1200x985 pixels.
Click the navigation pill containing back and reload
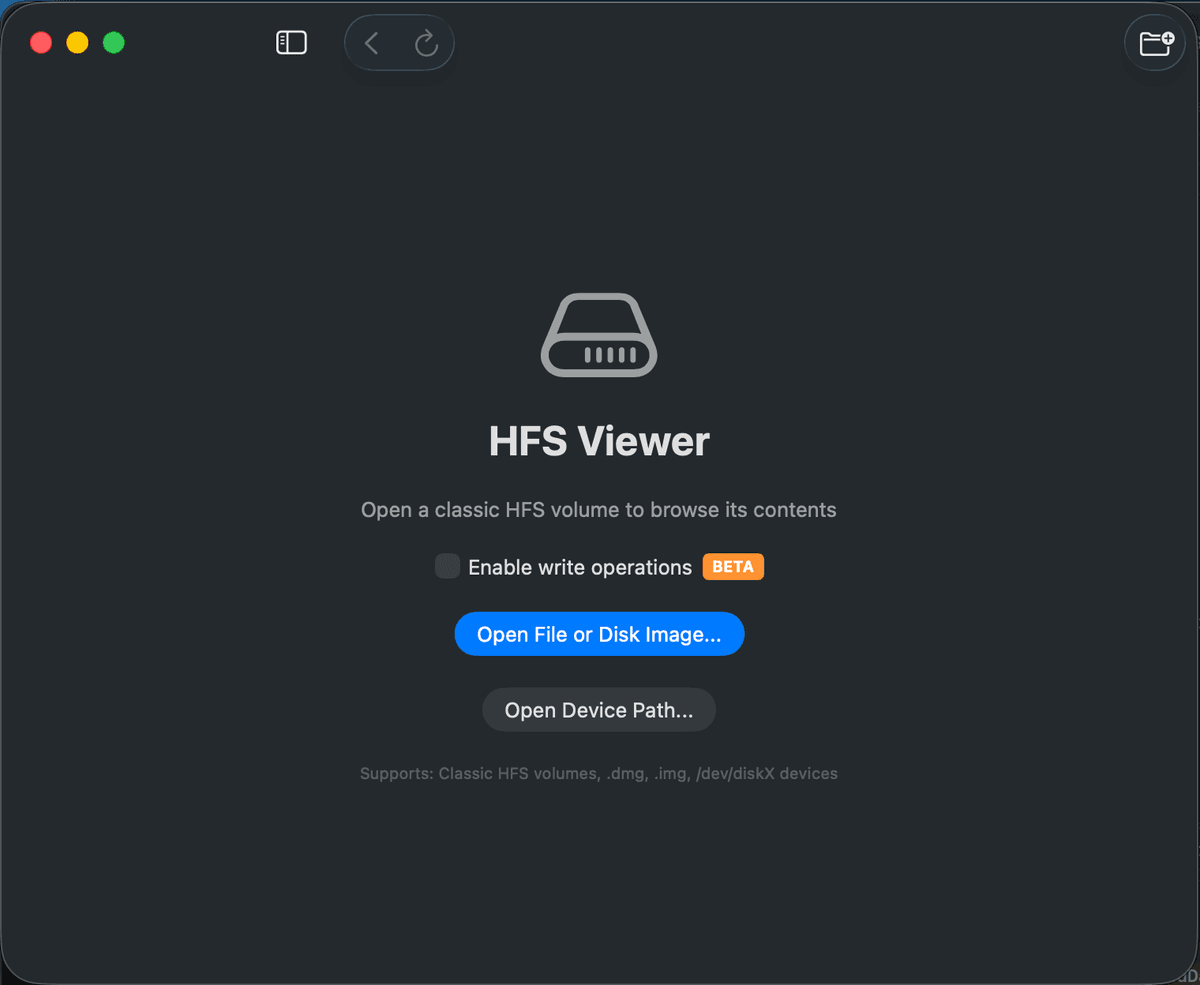pyautogui.click(x=399, y=42)
